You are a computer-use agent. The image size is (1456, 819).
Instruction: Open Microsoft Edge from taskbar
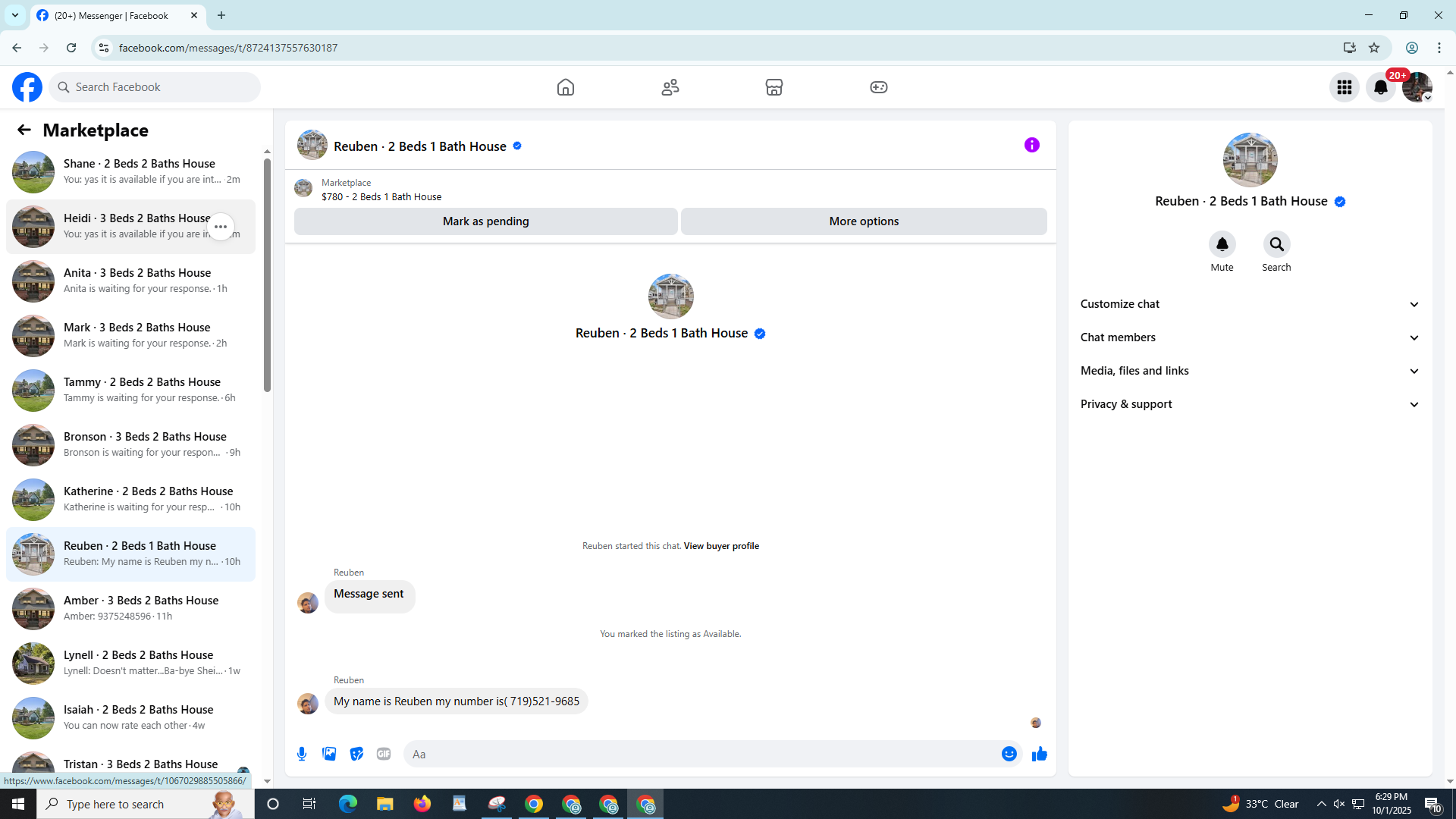click(x=348, y=804)
